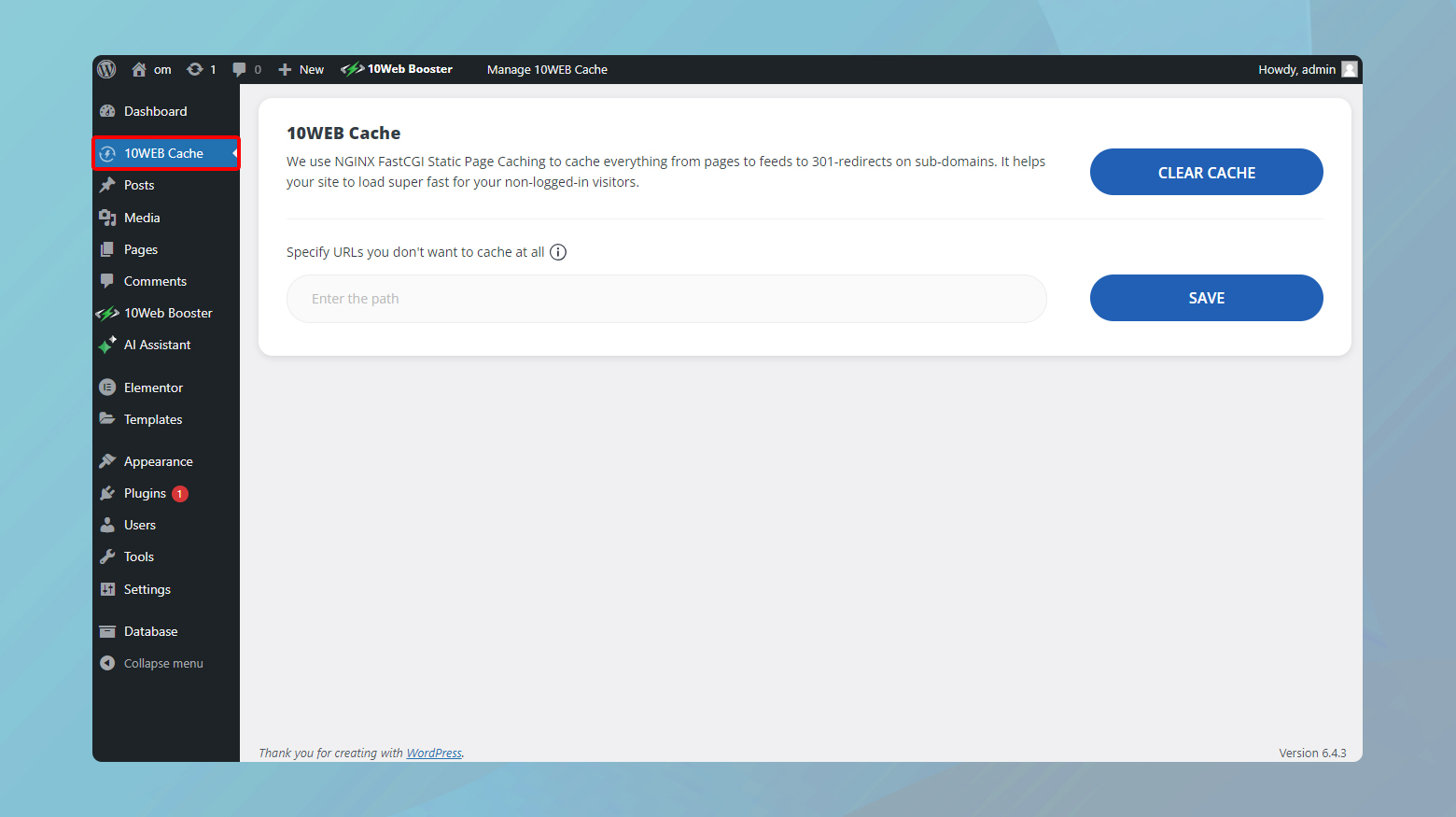
Task: Click the info tooltip icon next to cache URLs
Action: [x=557, y=251]
